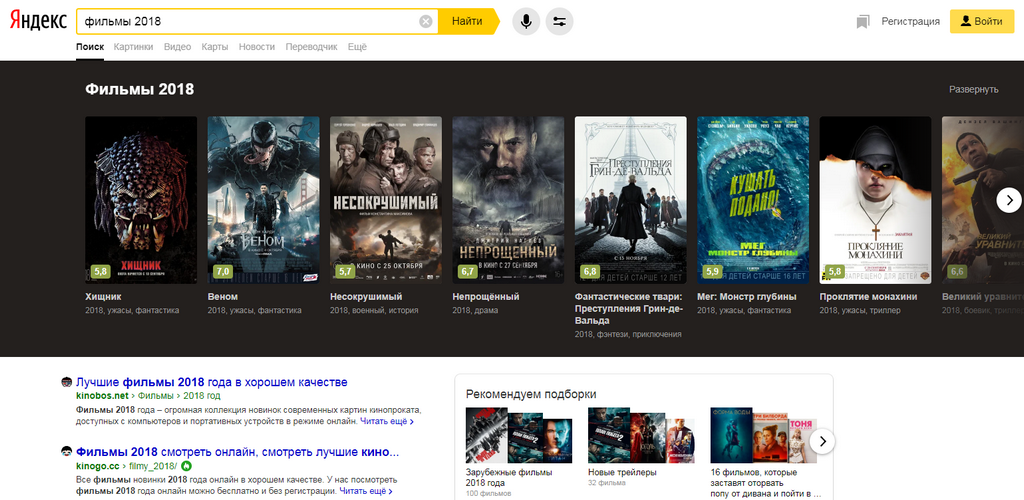The image size is (1024, 500).
Task: Show next movies in carousel arrow
Action: pyautogui.click(x=1009, y=200)
